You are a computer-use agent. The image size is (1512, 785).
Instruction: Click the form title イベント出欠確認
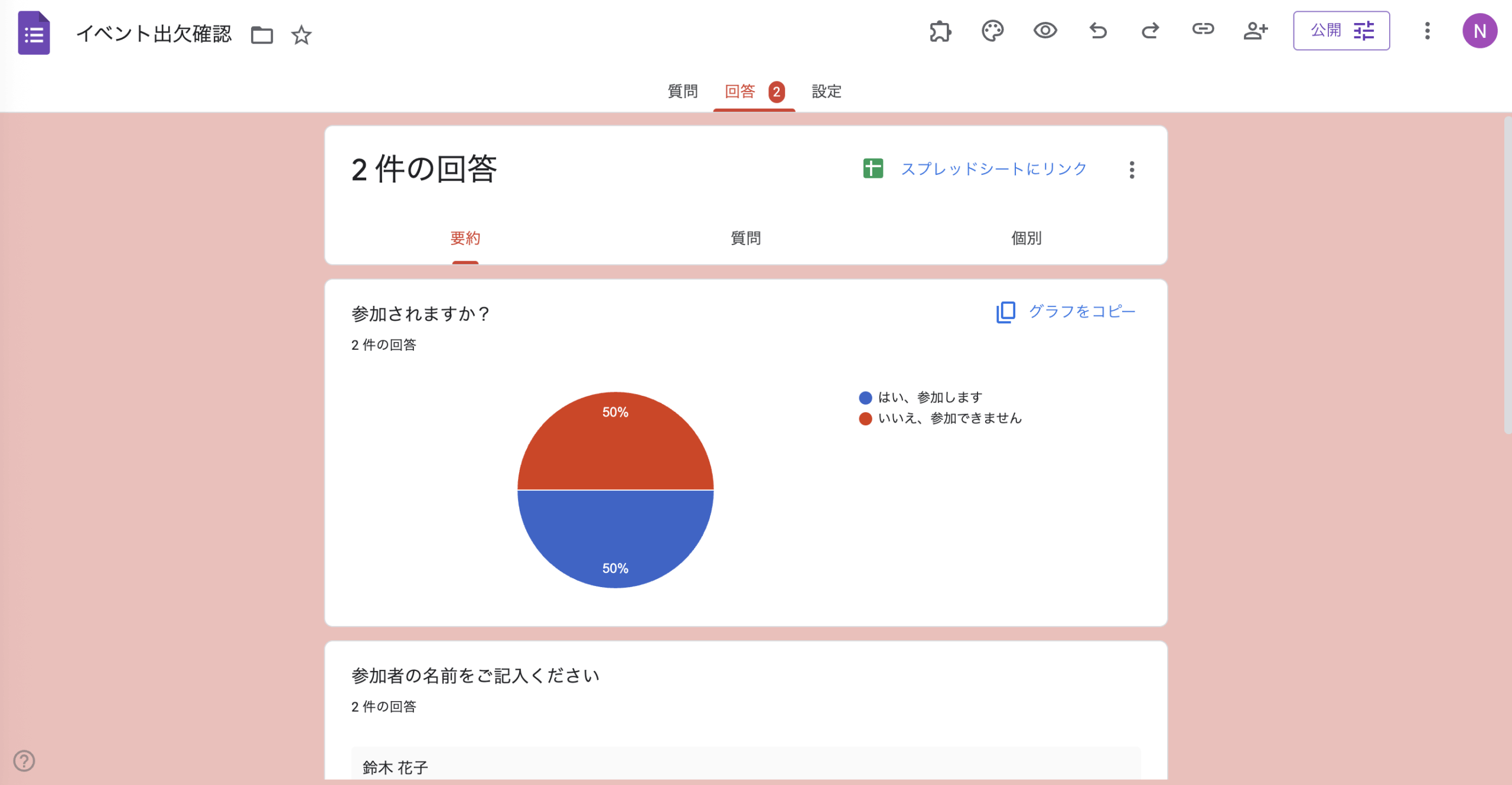pyautogui.click(x=154, y=34)
